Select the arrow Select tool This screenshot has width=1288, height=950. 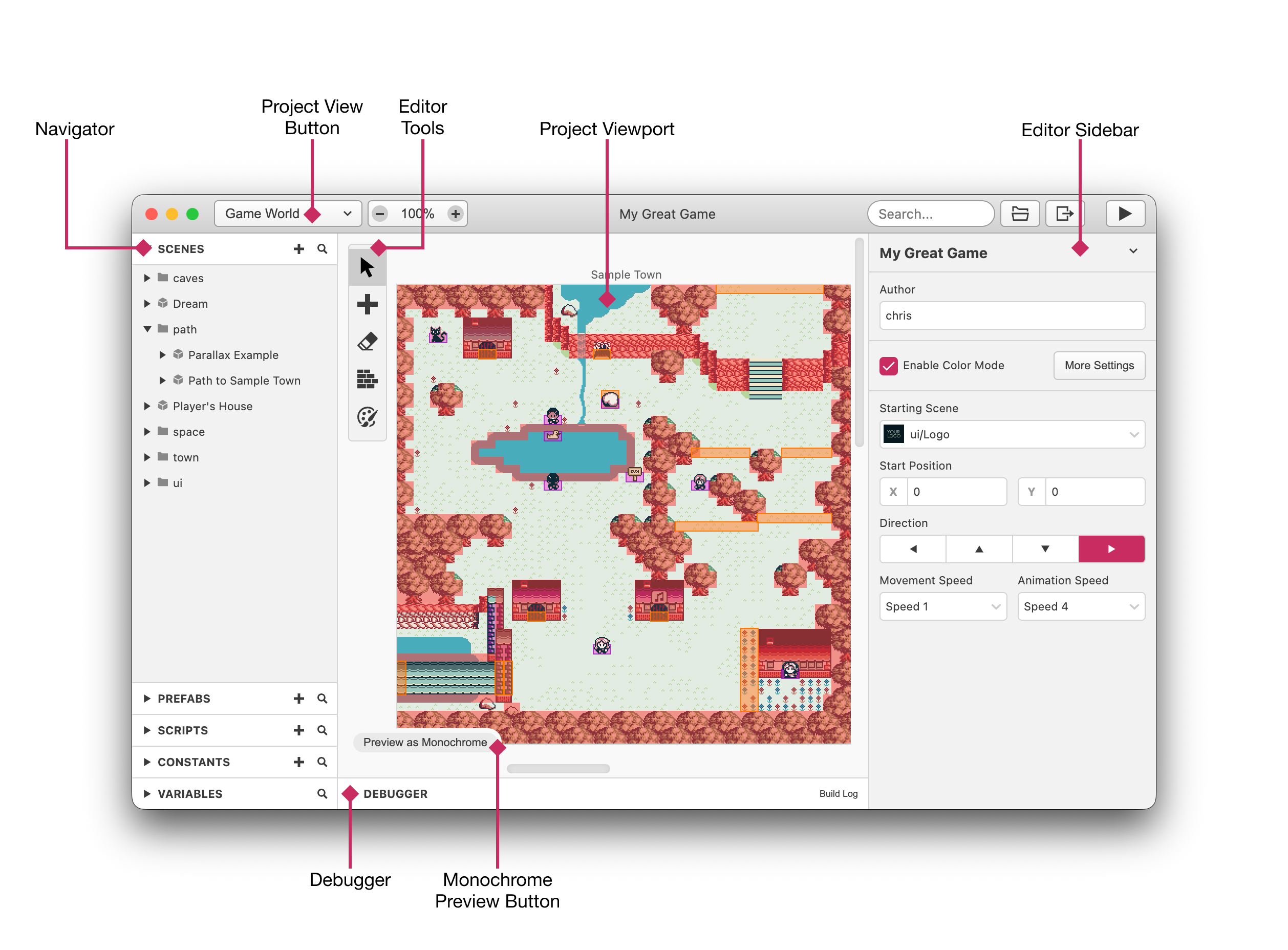click(x=367, y=267)
